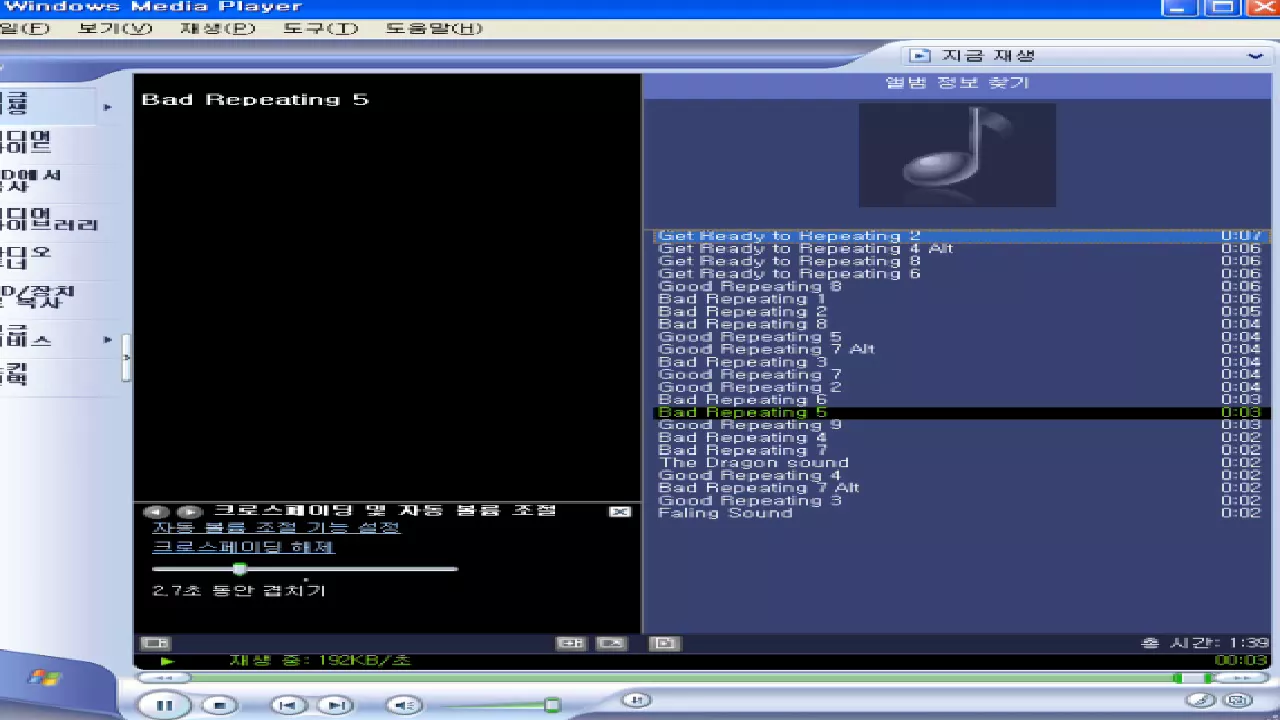The image size is (1280, 720).
Task: Click the 앨범 정보 찾기 link
Action: (x=957, y=83)
